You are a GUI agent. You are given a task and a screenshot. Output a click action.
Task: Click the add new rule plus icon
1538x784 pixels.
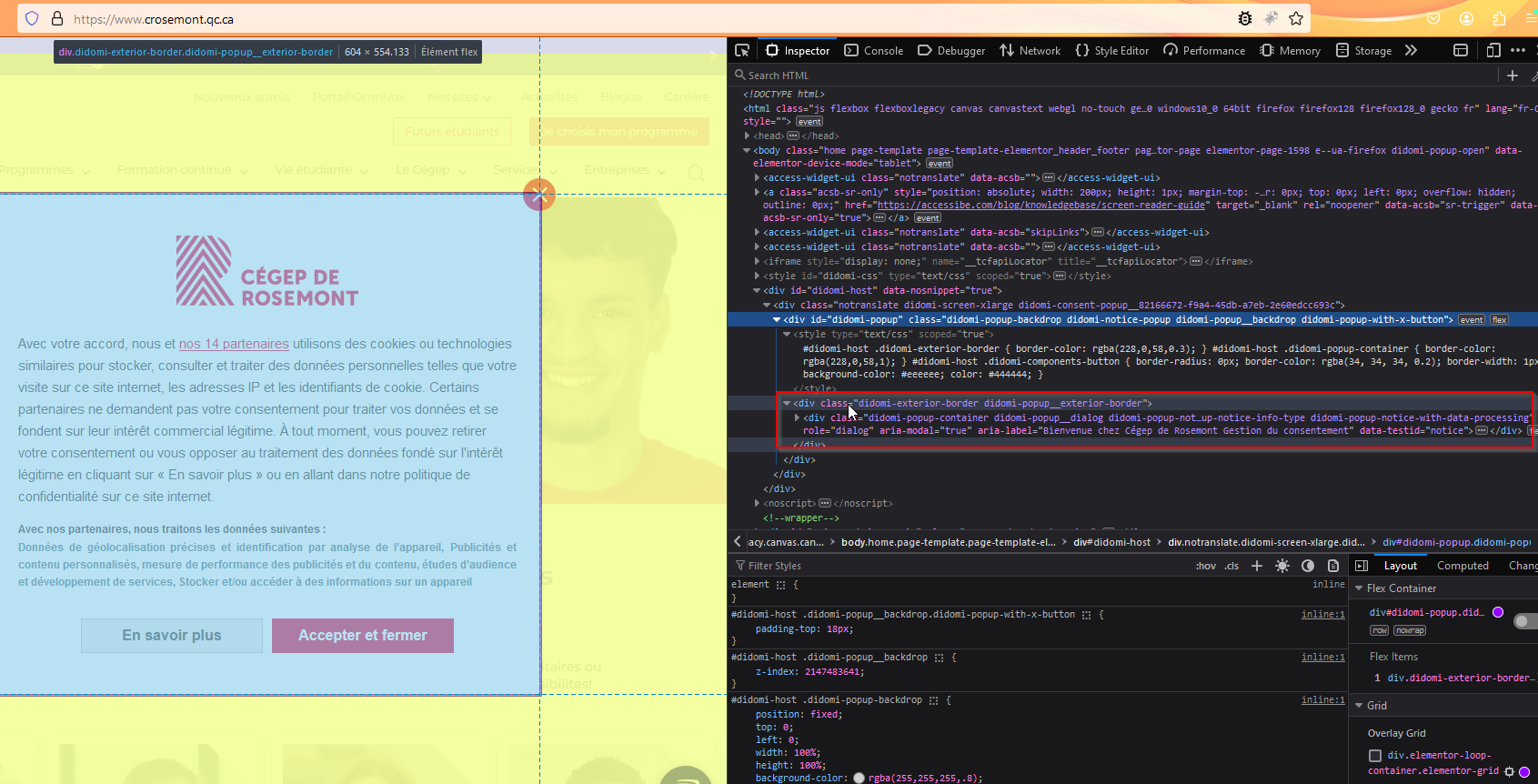pyautogui.click(x=1256, y=566)
